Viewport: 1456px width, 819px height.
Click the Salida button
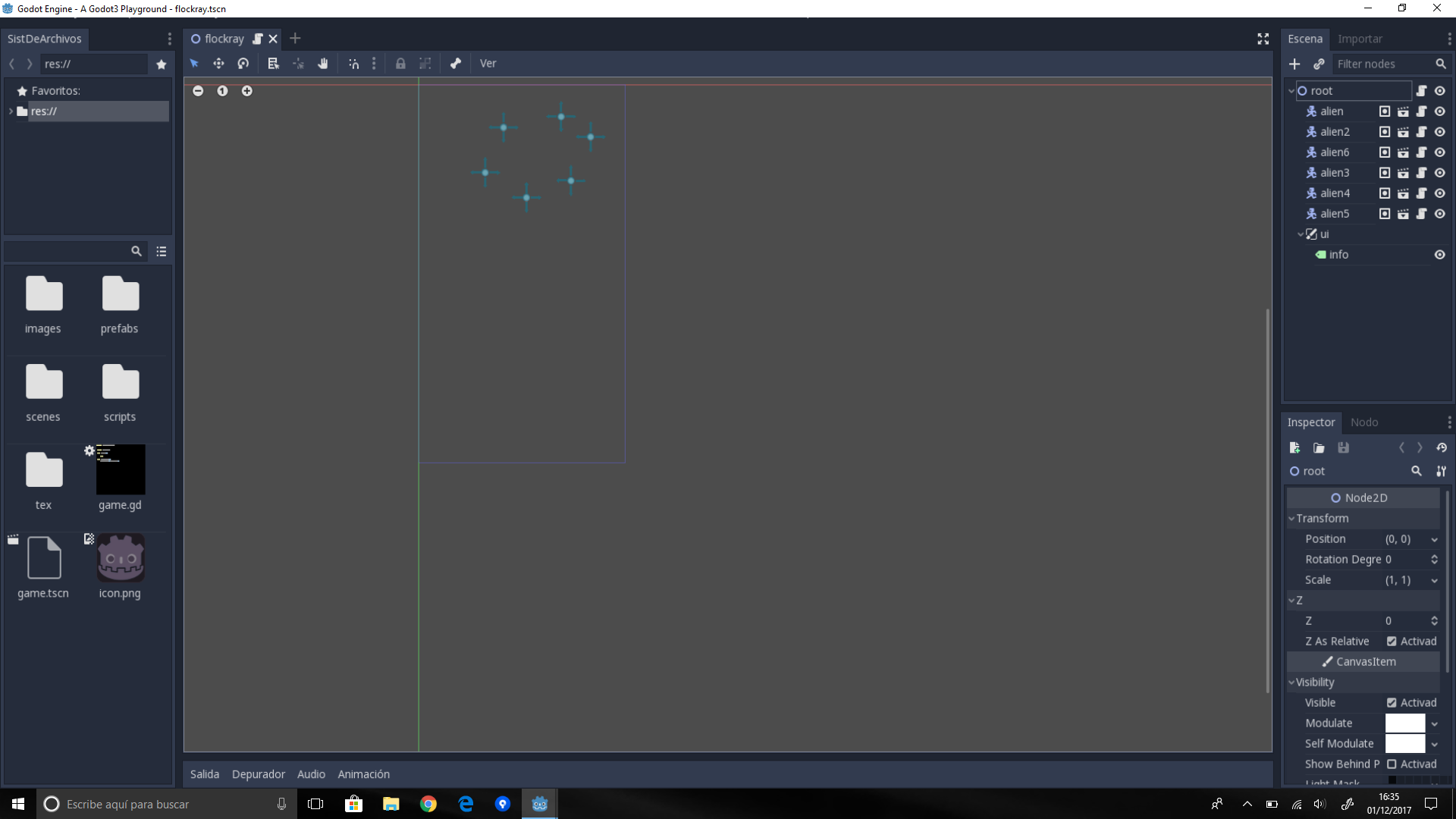click(204, 773)
